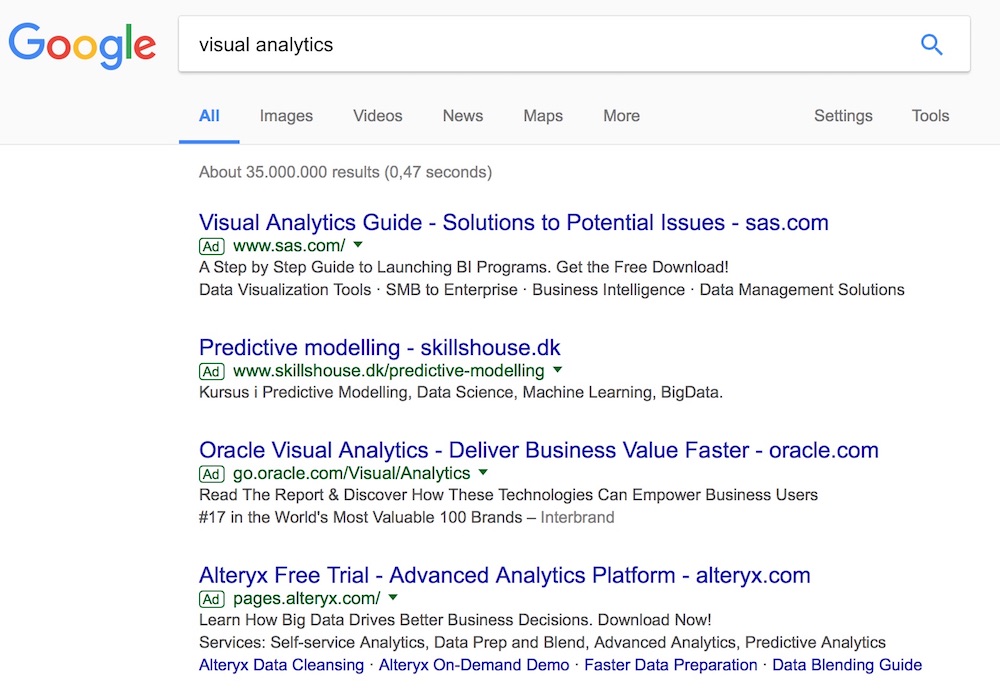Switch to the Images tab
The width and height of the screenshot is (1000, 693).
tap(286, 116)
